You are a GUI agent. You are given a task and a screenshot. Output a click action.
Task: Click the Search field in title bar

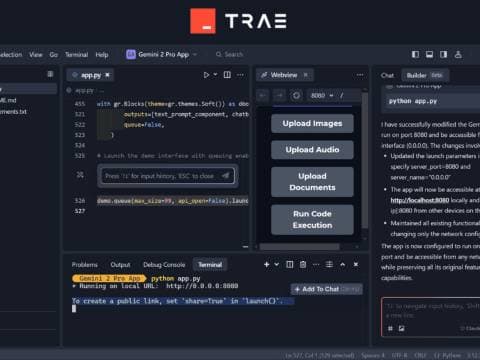[x=230, y=54]
